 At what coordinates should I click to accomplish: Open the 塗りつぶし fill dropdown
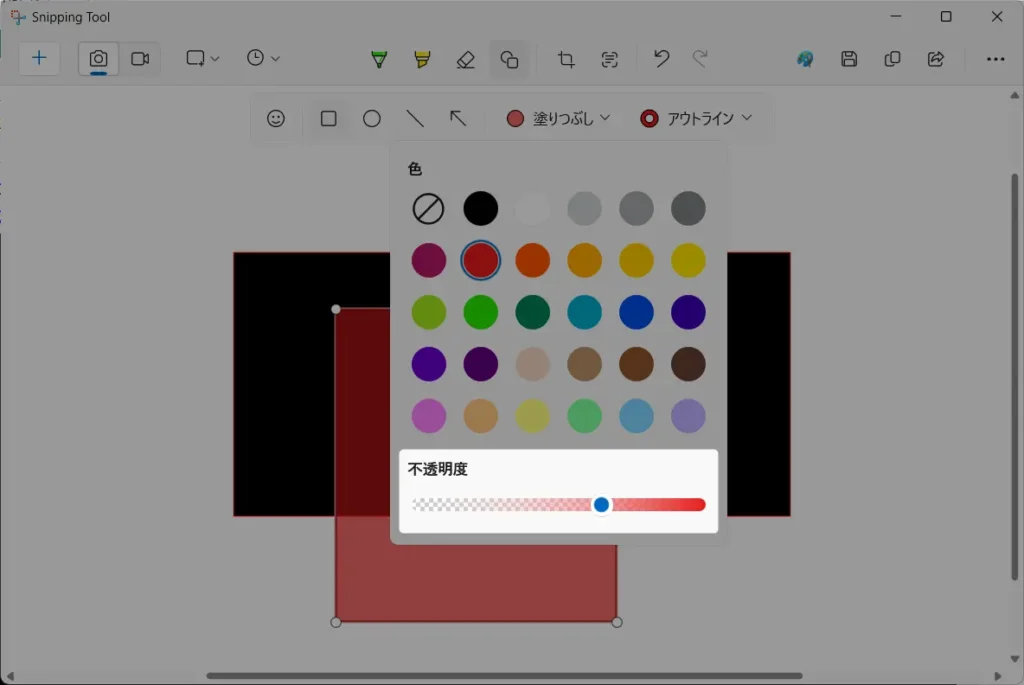coord(558,118)
